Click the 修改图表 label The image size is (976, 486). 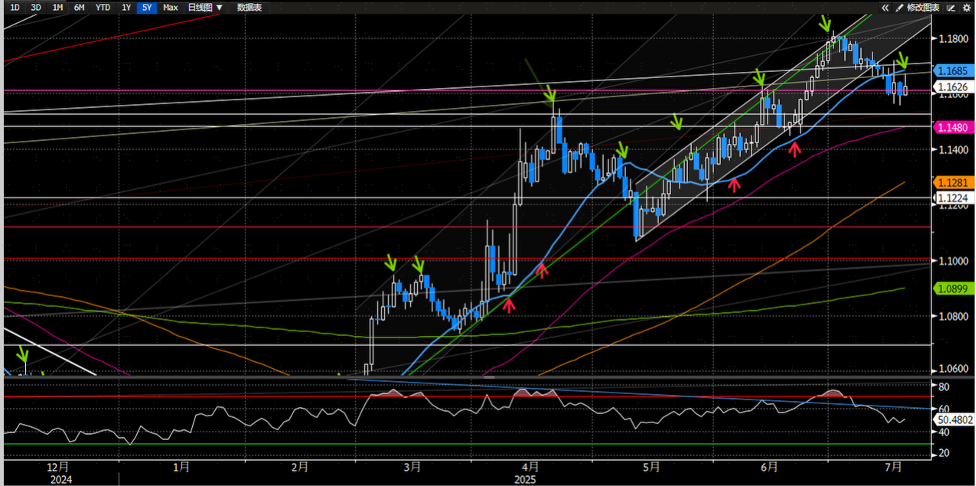pos(922,7)
